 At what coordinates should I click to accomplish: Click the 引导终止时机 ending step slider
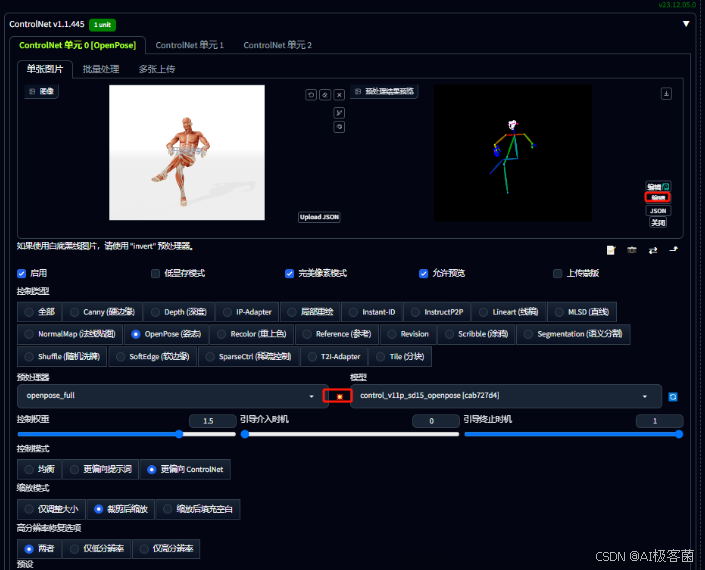pyautogui.click(x=574, y=434)
